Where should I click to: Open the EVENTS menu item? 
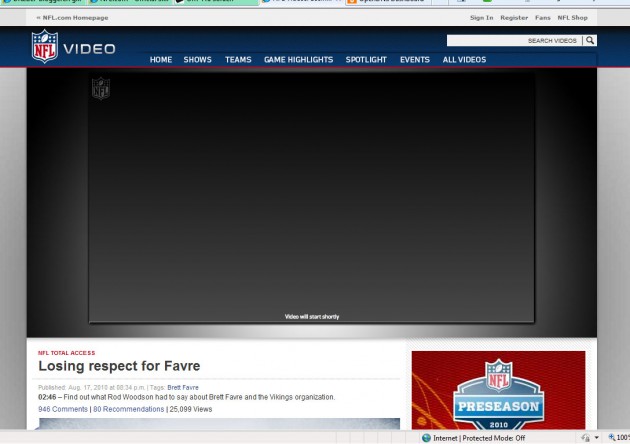[415, 60]
